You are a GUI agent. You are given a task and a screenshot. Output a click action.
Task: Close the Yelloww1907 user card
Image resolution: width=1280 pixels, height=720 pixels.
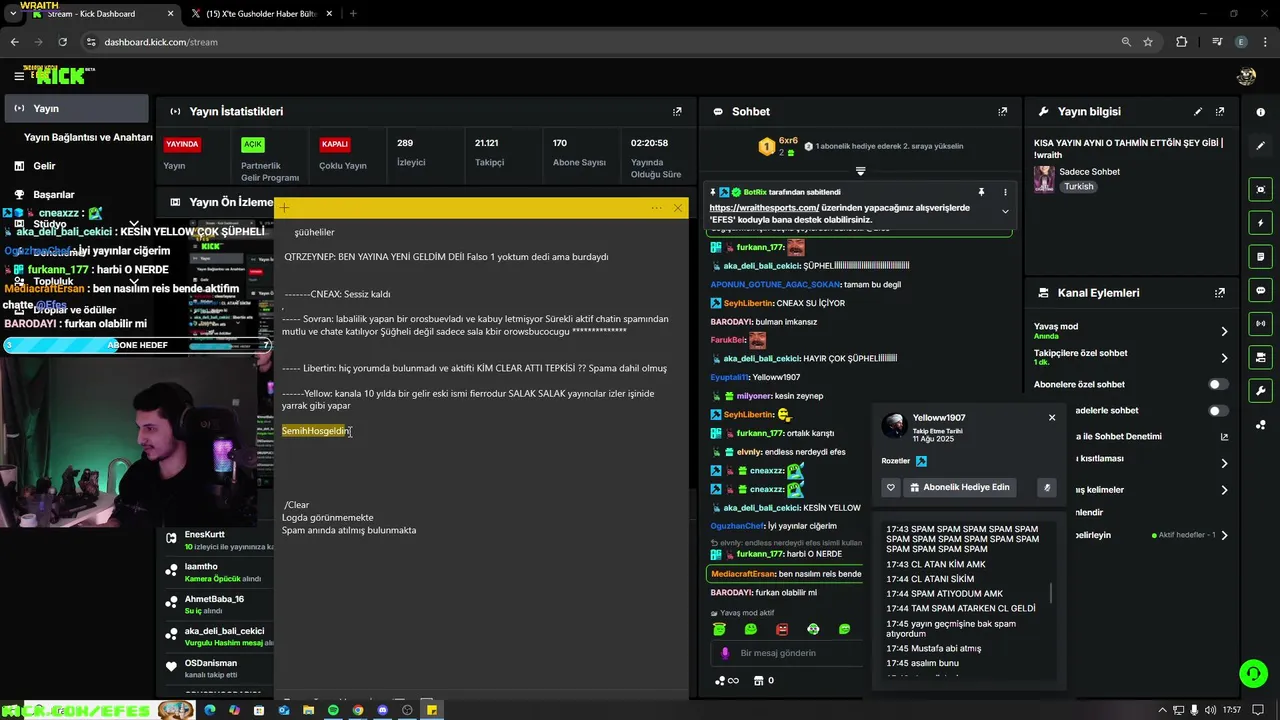click(x=1051, y=417)
